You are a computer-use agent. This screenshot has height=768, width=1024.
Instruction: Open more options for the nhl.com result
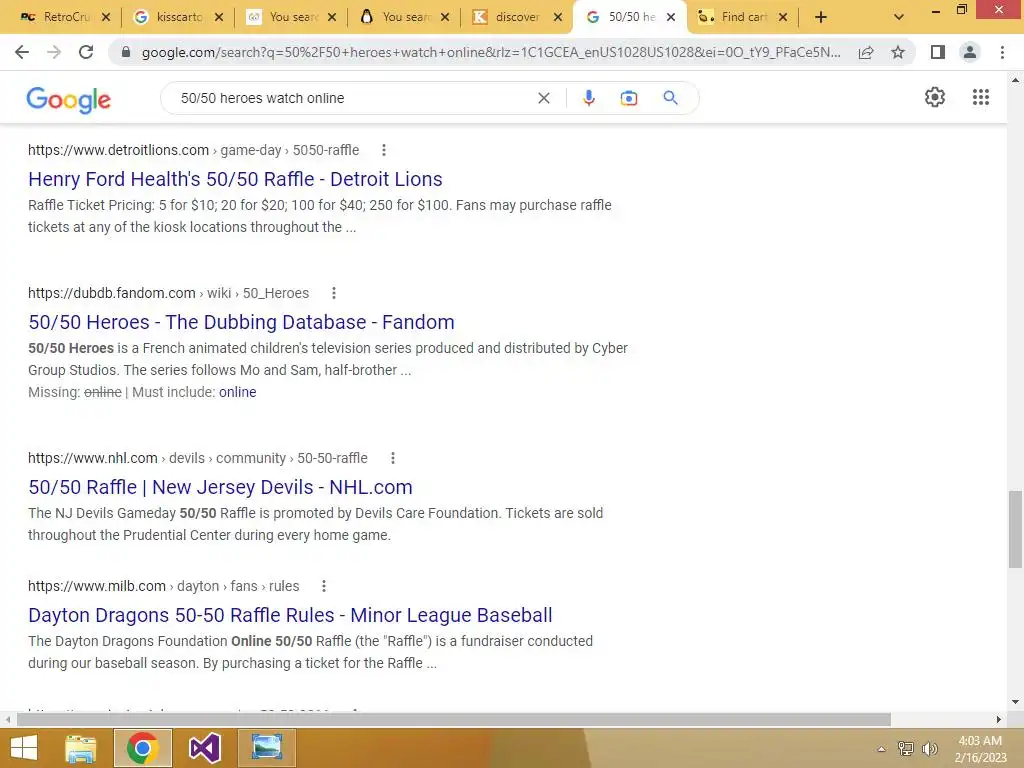pyautogui.click(x=392, y=458)
